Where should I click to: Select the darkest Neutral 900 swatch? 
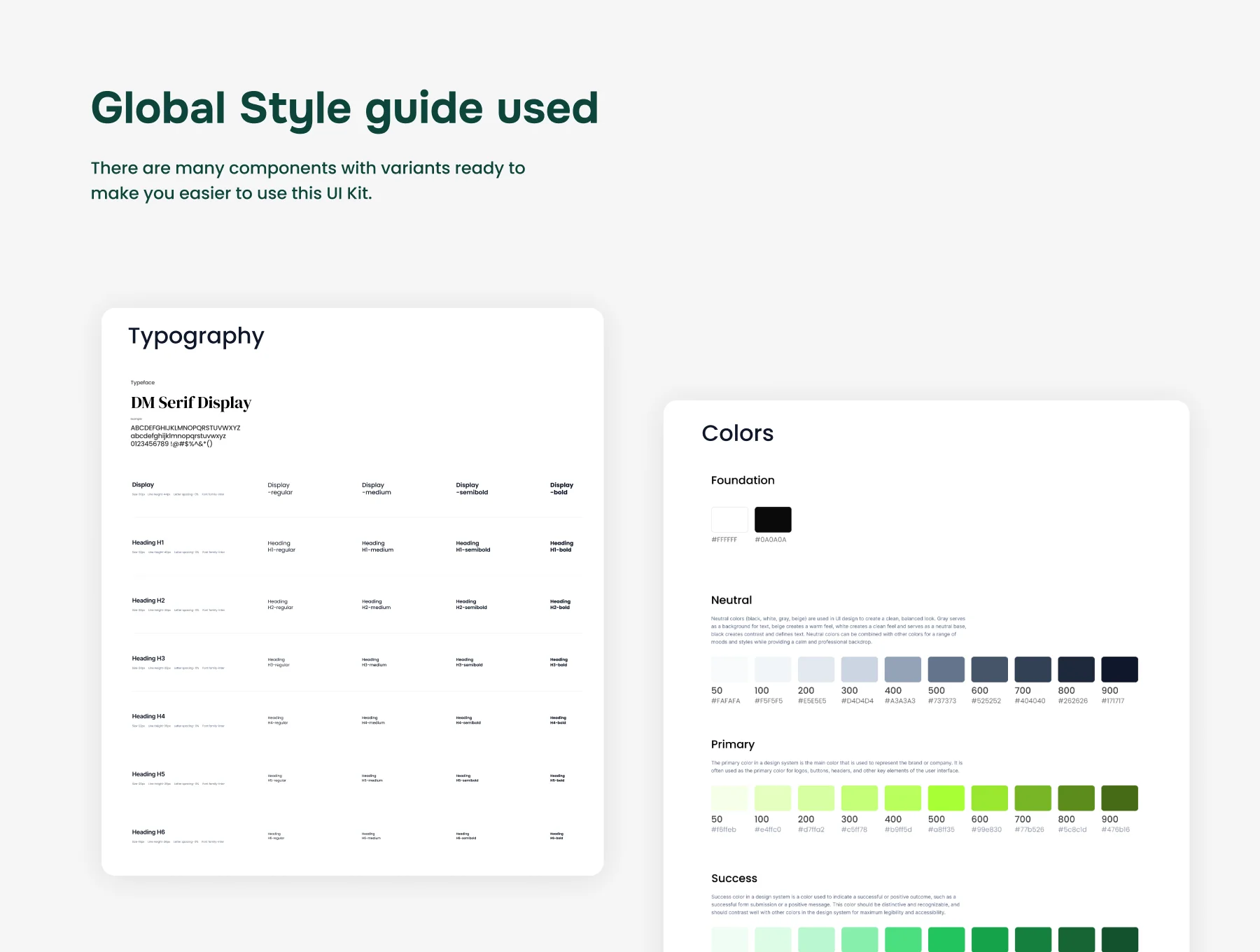1120,669
